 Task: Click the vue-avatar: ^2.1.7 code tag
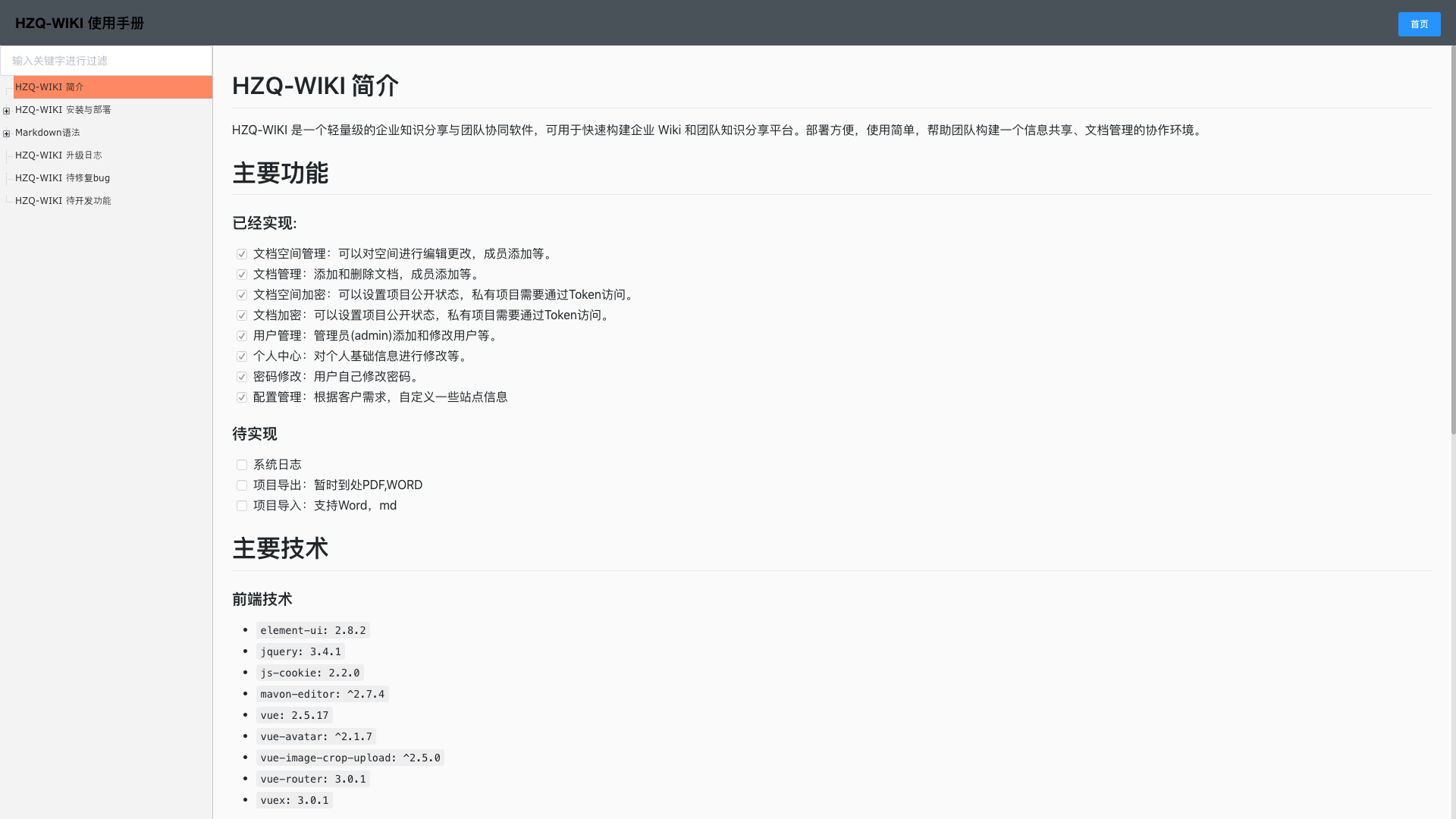tap(316, 736)
